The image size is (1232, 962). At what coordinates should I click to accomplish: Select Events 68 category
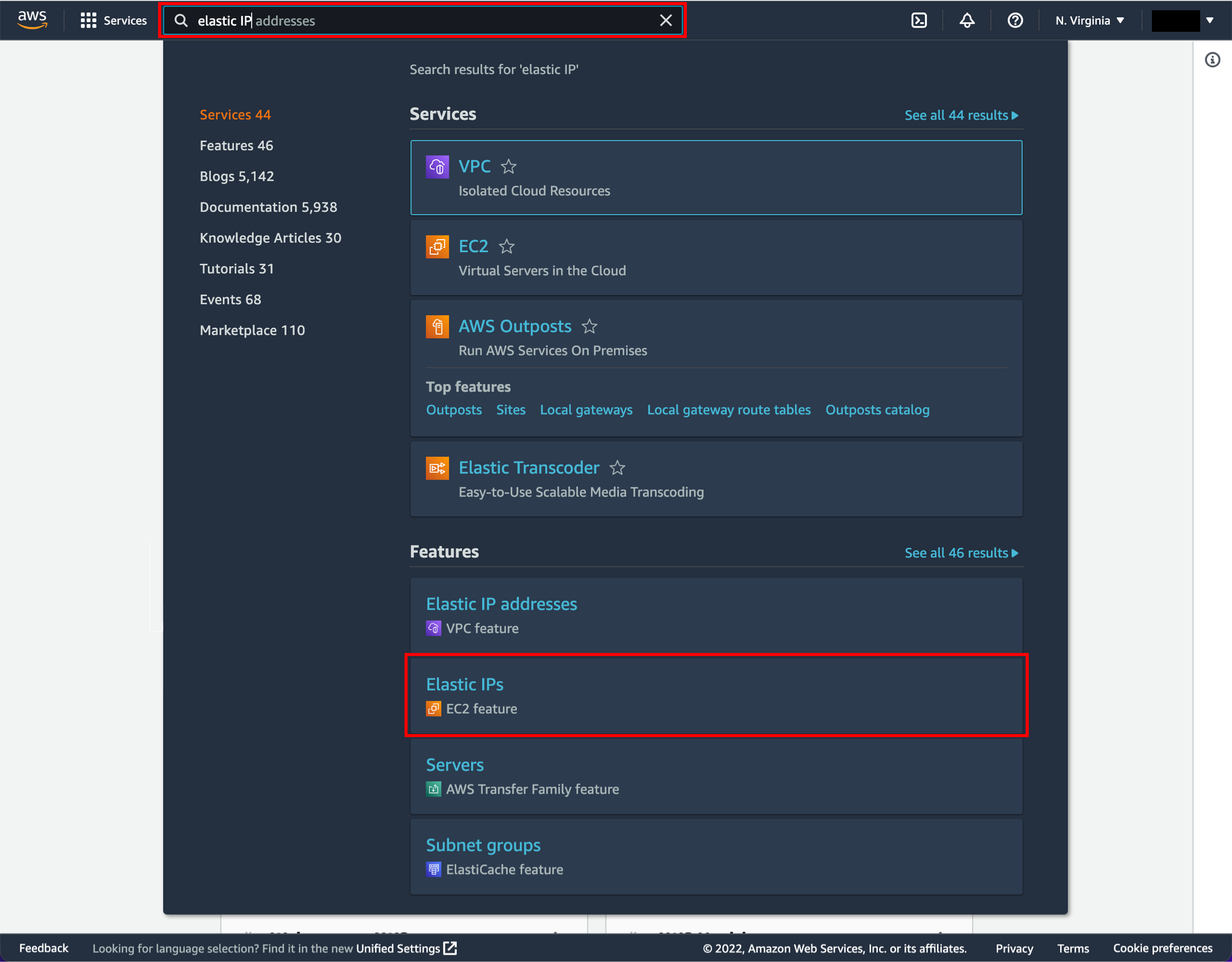point(230,300)
